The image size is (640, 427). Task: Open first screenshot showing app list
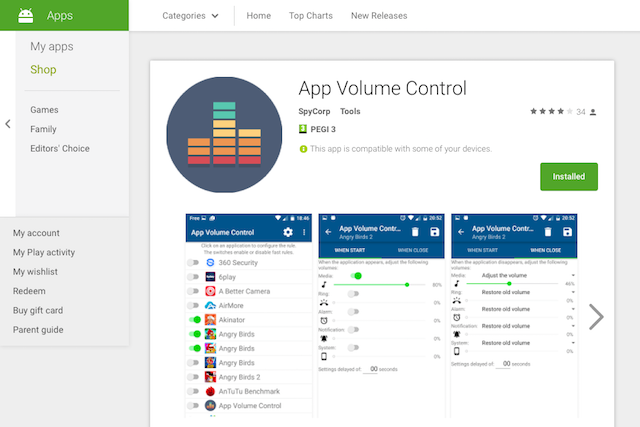249,315
